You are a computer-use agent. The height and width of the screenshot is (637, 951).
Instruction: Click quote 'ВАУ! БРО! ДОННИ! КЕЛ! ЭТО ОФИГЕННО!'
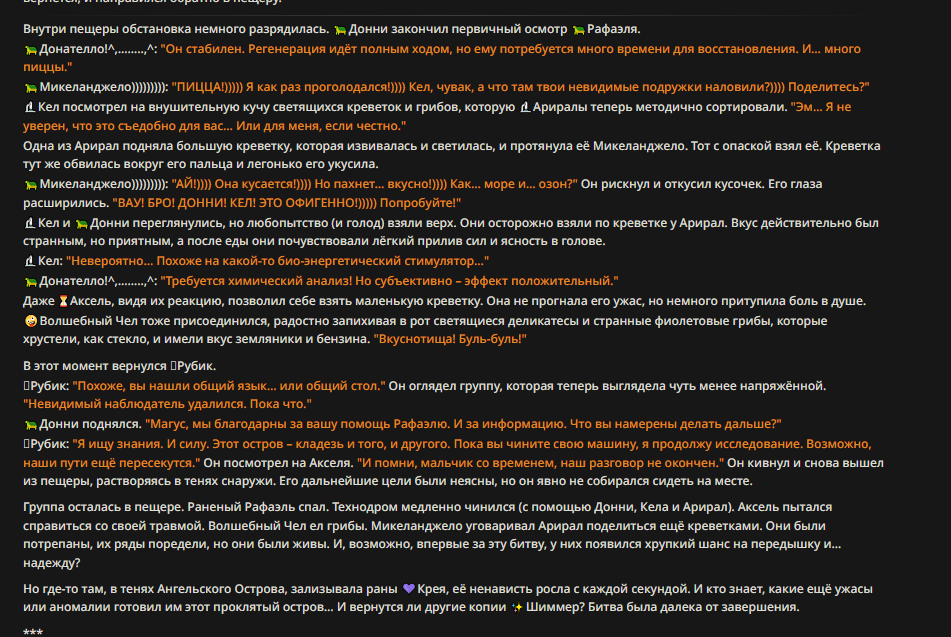pyautogui.click(x=286, y=203)
